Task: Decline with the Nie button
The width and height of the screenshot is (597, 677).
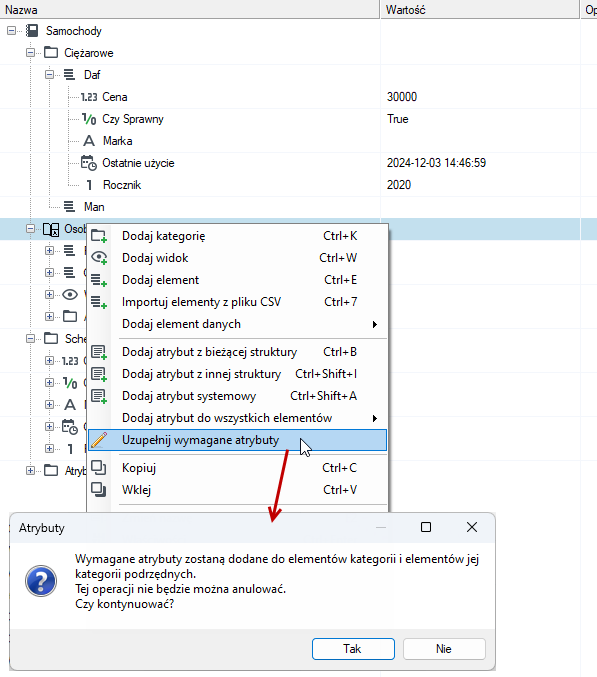Action: [x=444, y=649]
